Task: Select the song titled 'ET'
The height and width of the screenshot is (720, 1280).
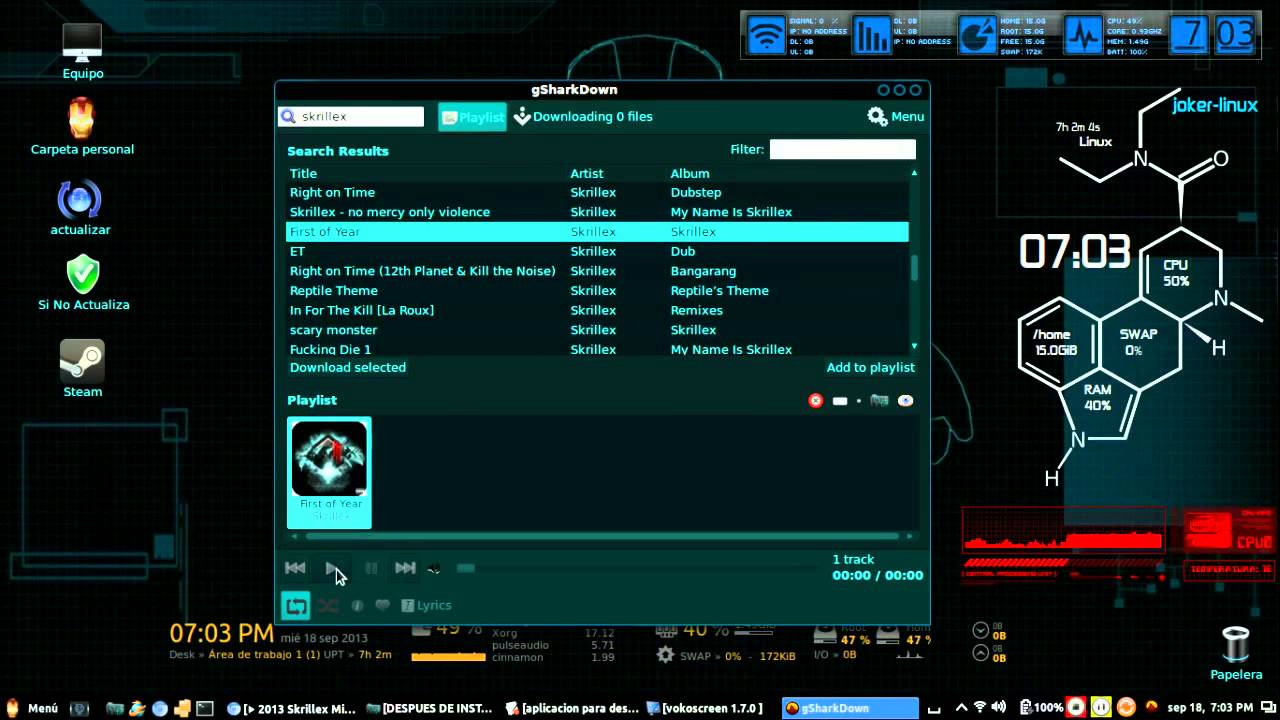Action: (597, 251)
